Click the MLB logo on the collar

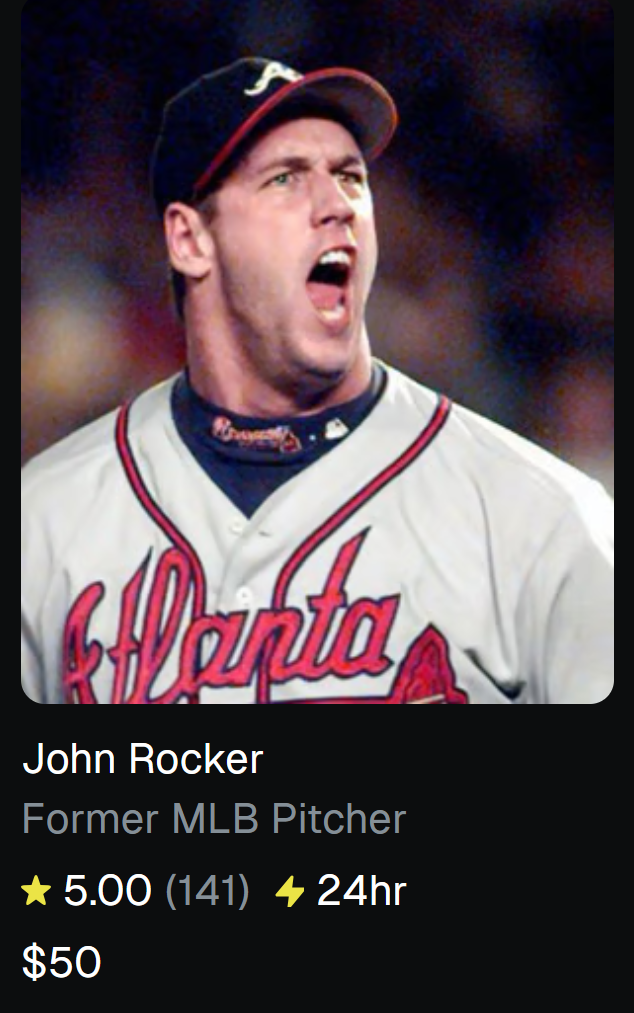(336, 428)
